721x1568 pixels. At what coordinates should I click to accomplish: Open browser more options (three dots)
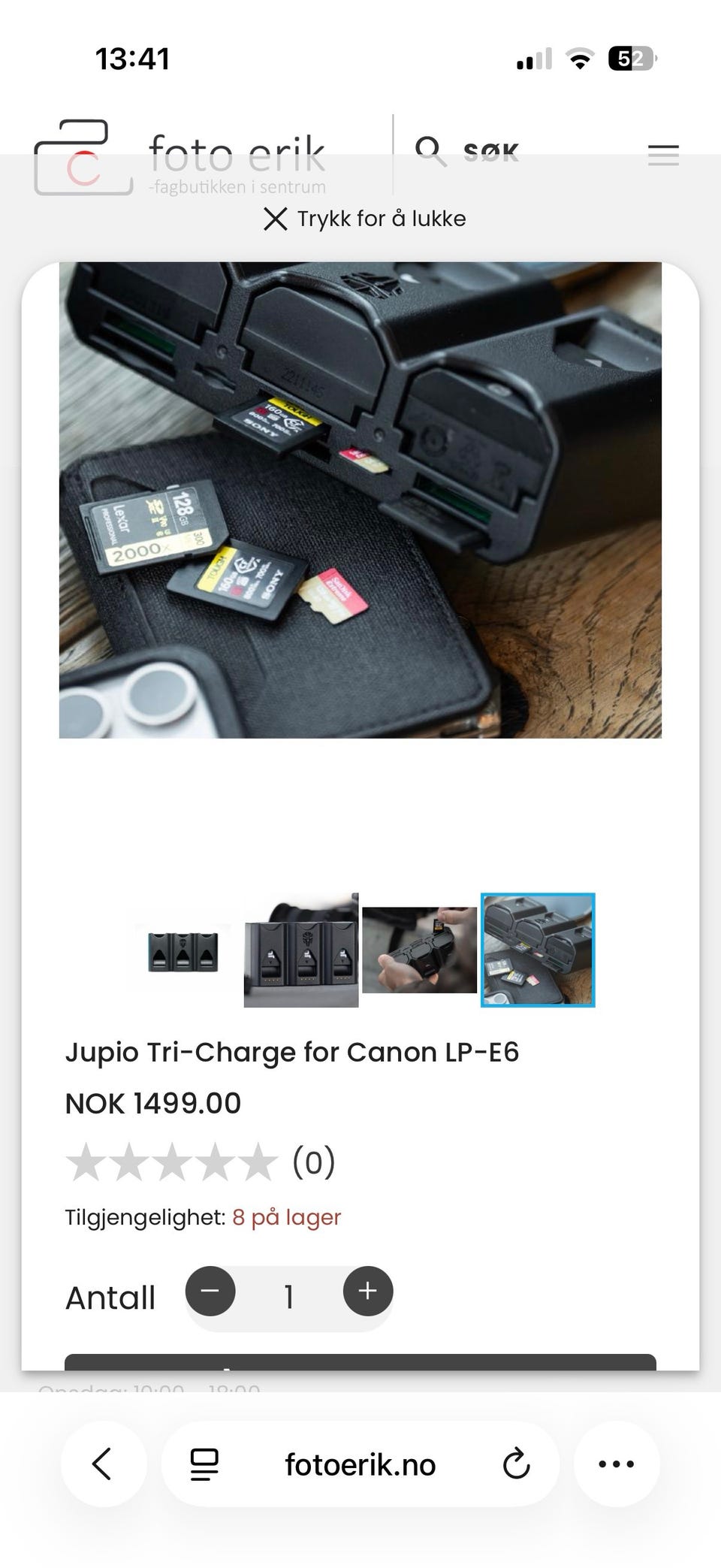pos(617,1464)
